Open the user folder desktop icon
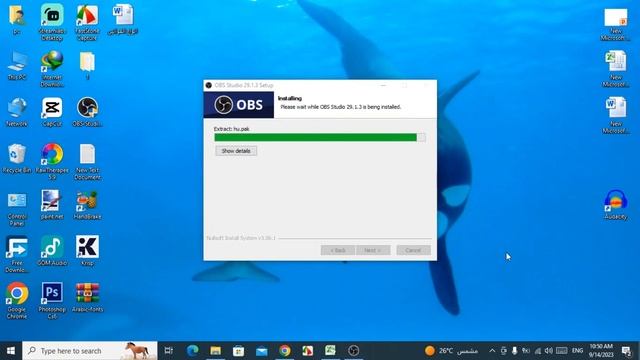 click(17, 19)
